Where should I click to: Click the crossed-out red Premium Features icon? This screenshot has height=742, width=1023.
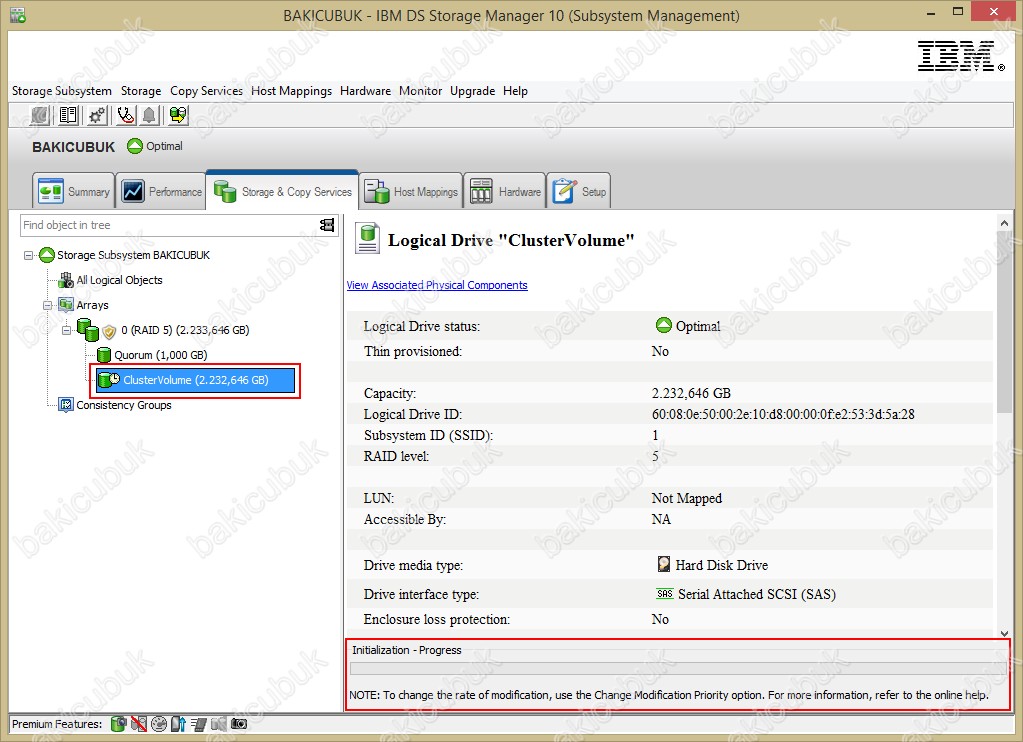[138, 724]
